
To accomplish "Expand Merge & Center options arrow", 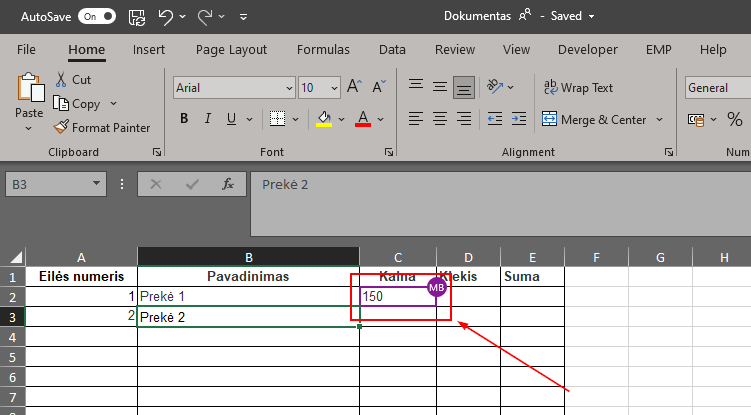I will tap(659, 119).
